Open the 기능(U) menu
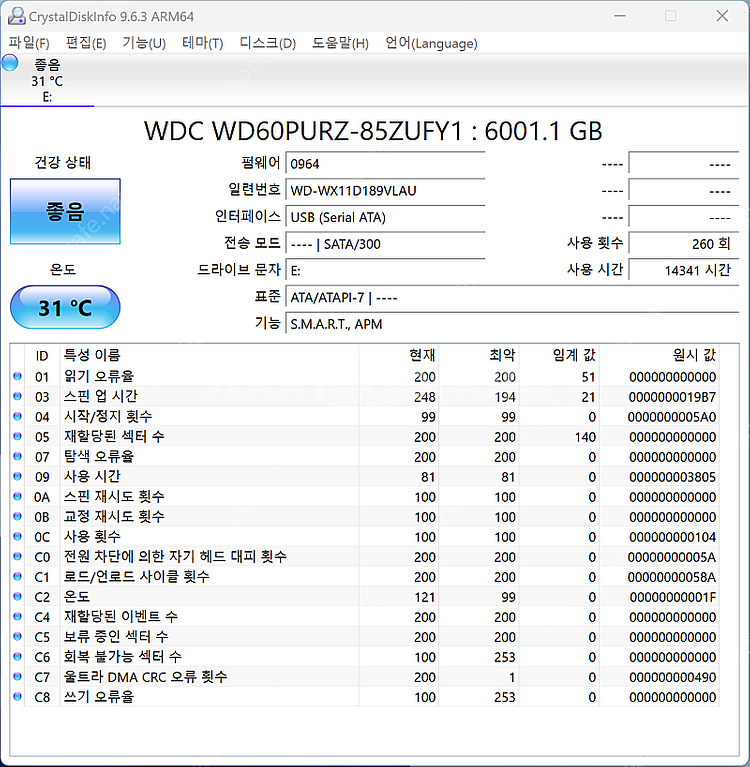 pos(144,43)
